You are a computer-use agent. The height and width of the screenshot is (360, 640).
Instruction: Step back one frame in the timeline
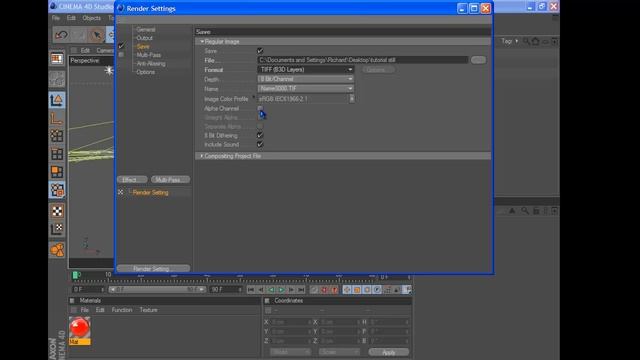pyautogui.click(x=261, y=290)
